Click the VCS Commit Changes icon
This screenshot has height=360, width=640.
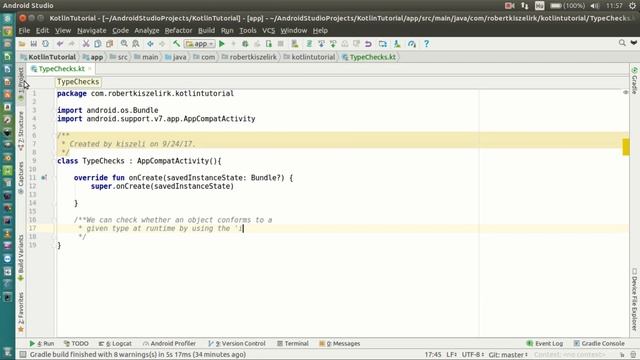333,44
